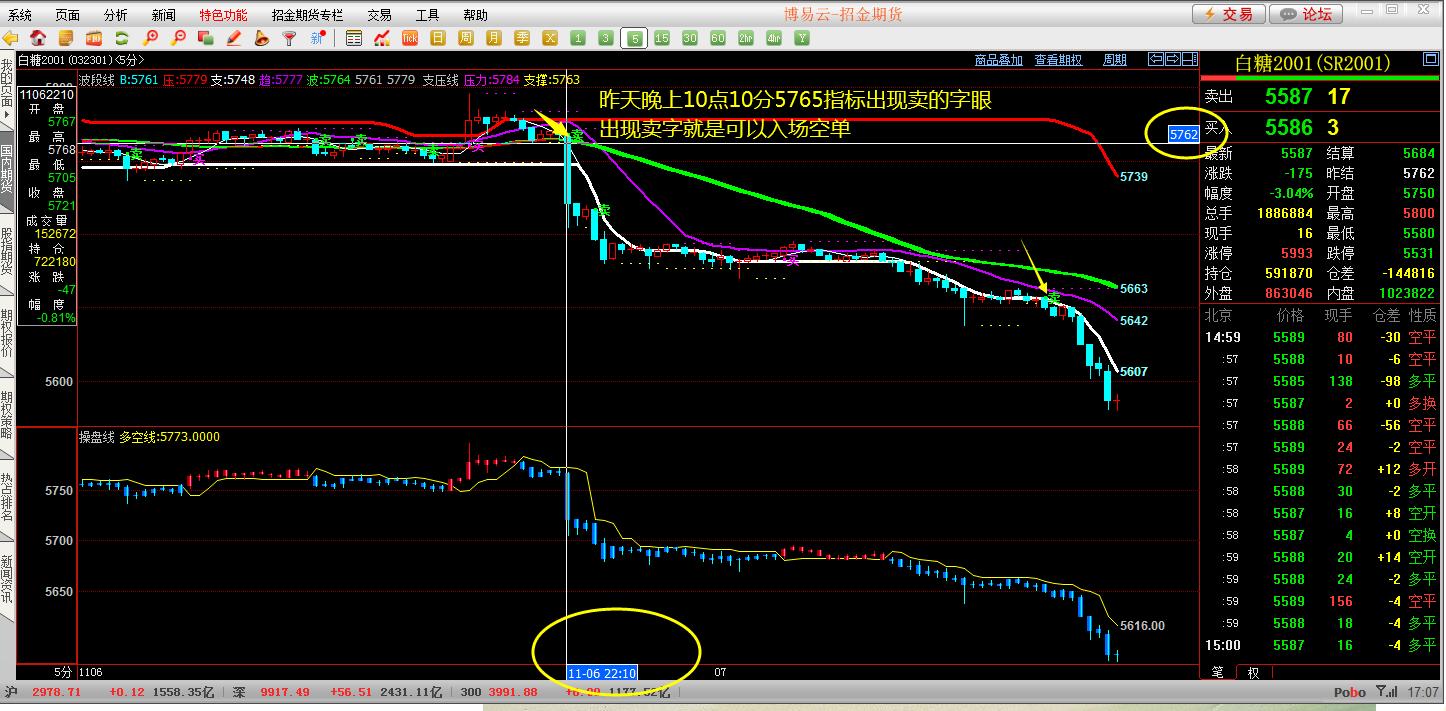This screenshot has height=711, width=1446.
Task: Switch to the Tick chart icon
Action: point(409,38)
